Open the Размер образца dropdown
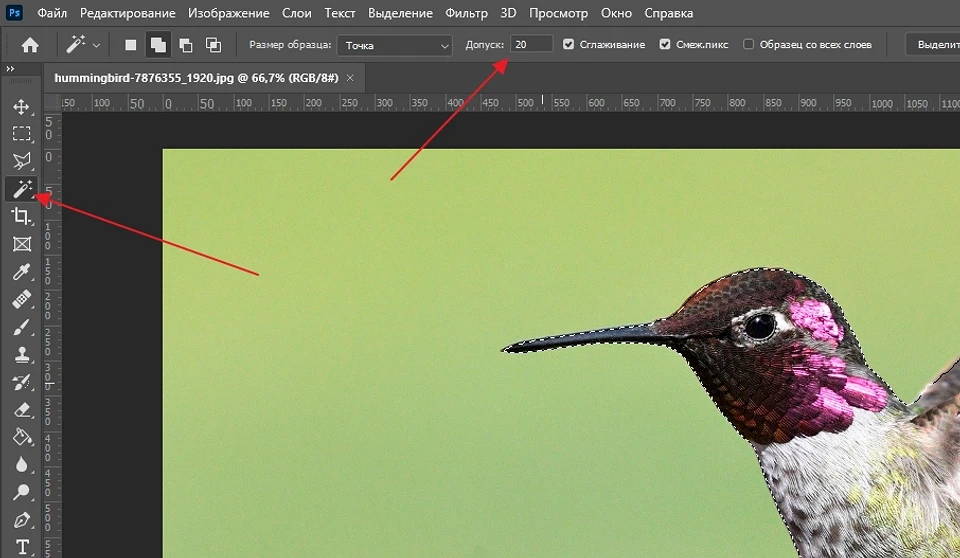This screenshot has width=960, height=558. [x=394, y=45]
